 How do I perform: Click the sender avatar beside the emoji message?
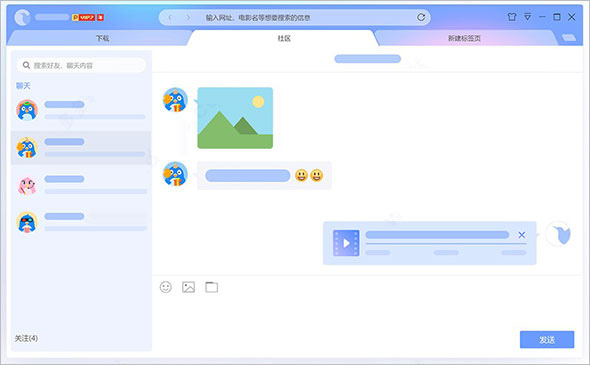point(175,174)
